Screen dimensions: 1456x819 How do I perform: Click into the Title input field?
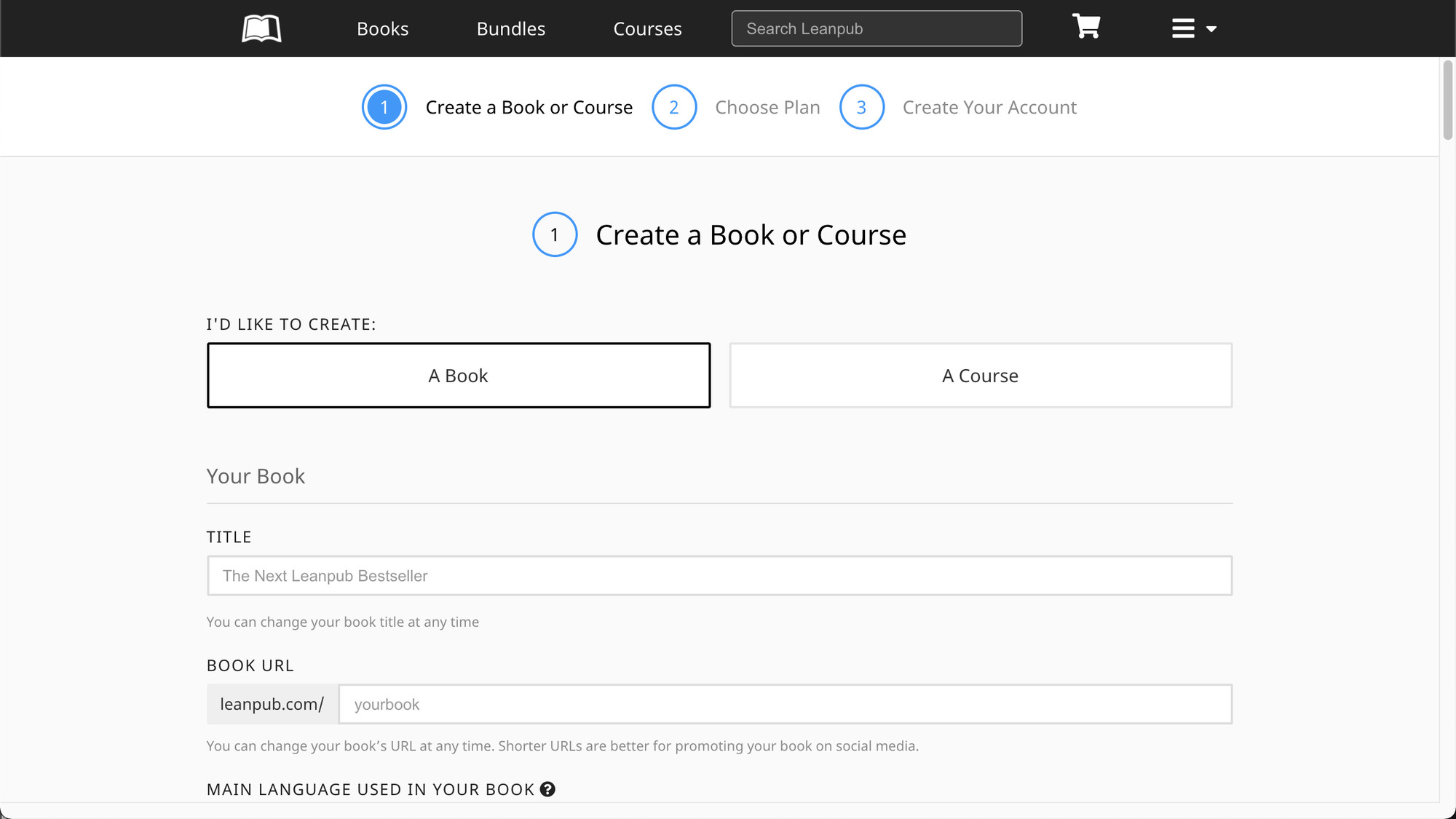[x=719, y=576]
